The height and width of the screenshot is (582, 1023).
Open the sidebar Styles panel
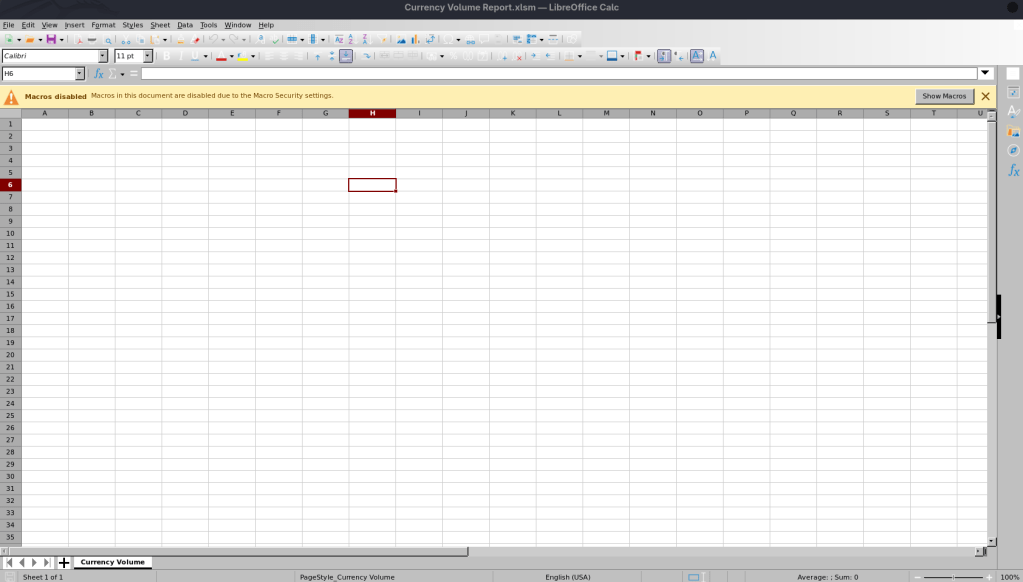coord(1013,112)
